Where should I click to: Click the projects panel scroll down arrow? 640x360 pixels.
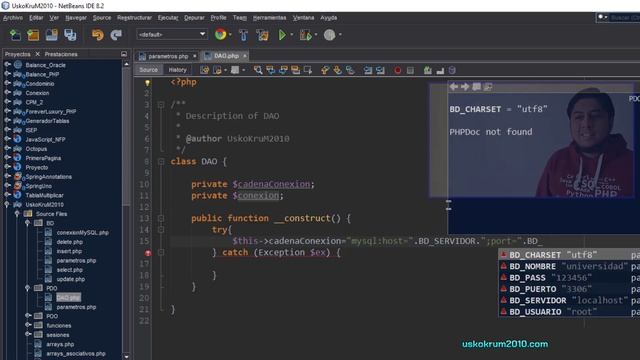point(126,356)
